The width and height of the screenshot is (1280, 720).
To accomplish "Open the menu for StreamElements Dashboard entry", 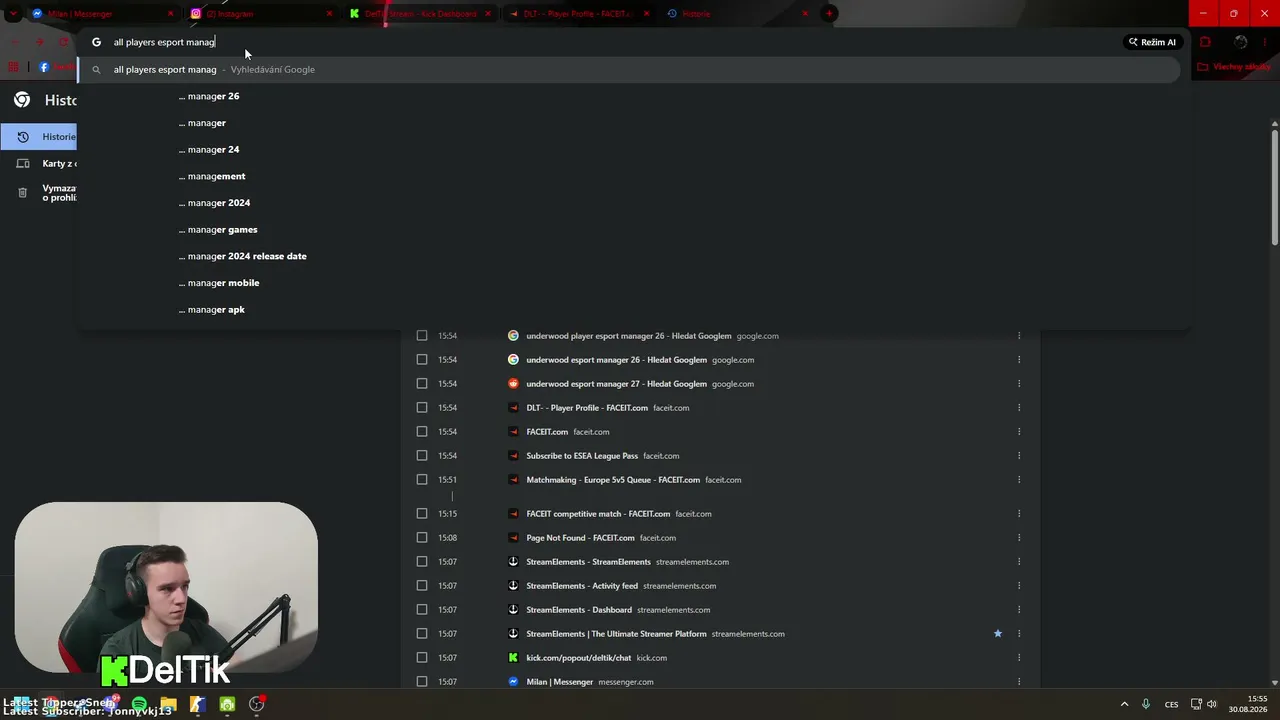I will click(1019, 610).
